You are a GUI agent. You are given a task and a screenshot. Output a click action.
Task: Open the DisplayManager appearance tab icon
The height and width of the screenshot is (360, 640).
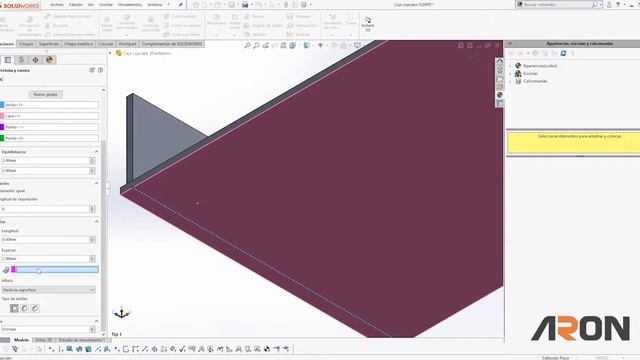[49, 60]
